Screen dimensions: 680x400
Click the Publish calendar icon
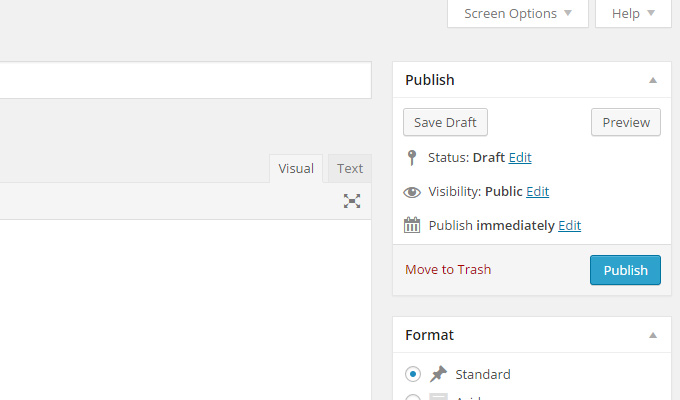click(x=412, y=225)
